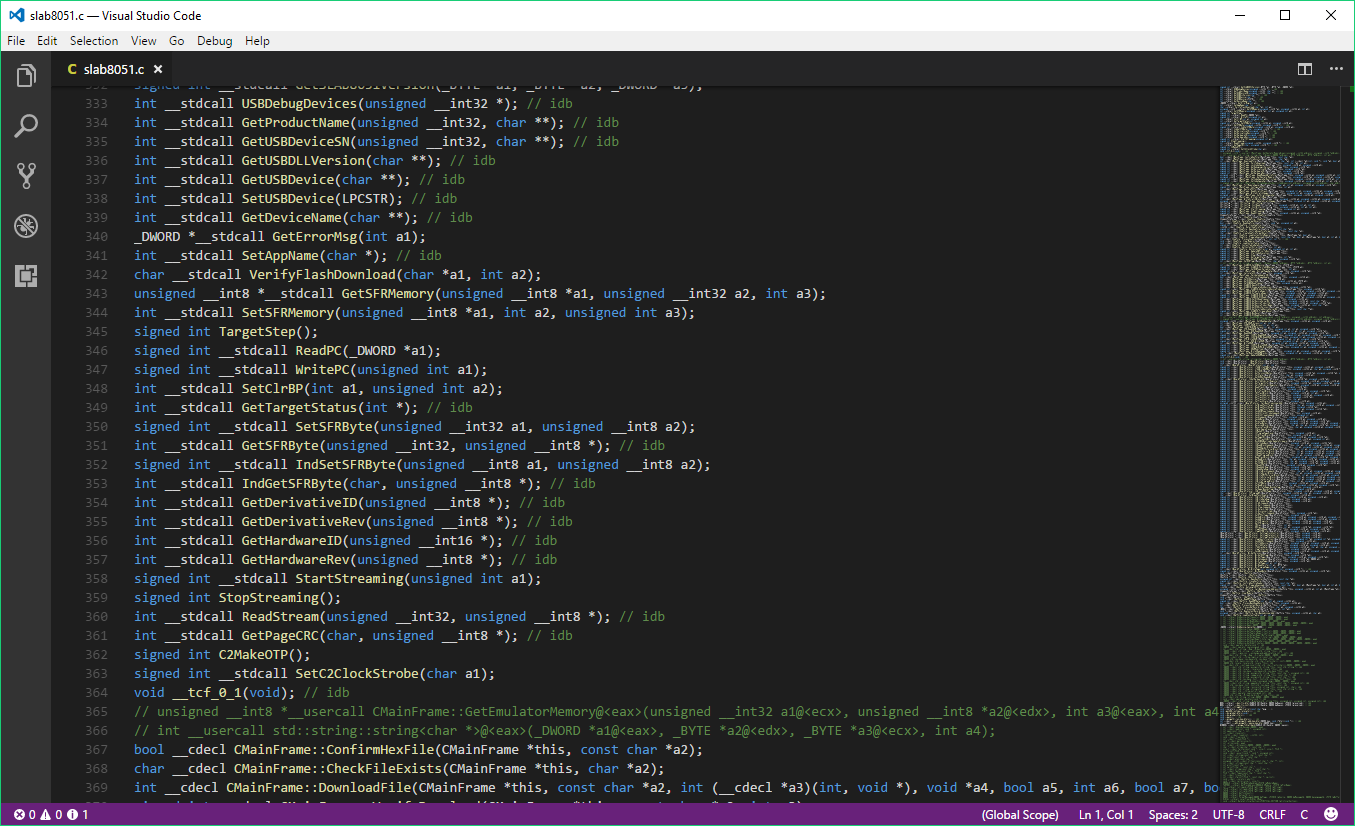Change line ending sequence from CRLF
The height and width of the screenshot is (826, 1355).
coord(1272,814)
